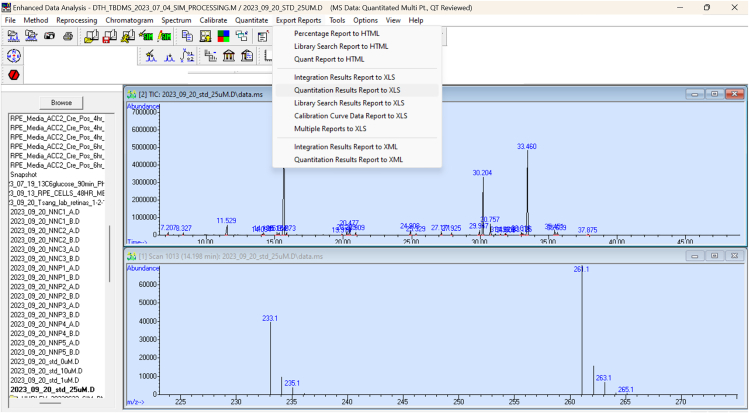Select 2023_09_20_std_10uM.D in file list
This screenshot has height=413, width=749.
point(46,371)
